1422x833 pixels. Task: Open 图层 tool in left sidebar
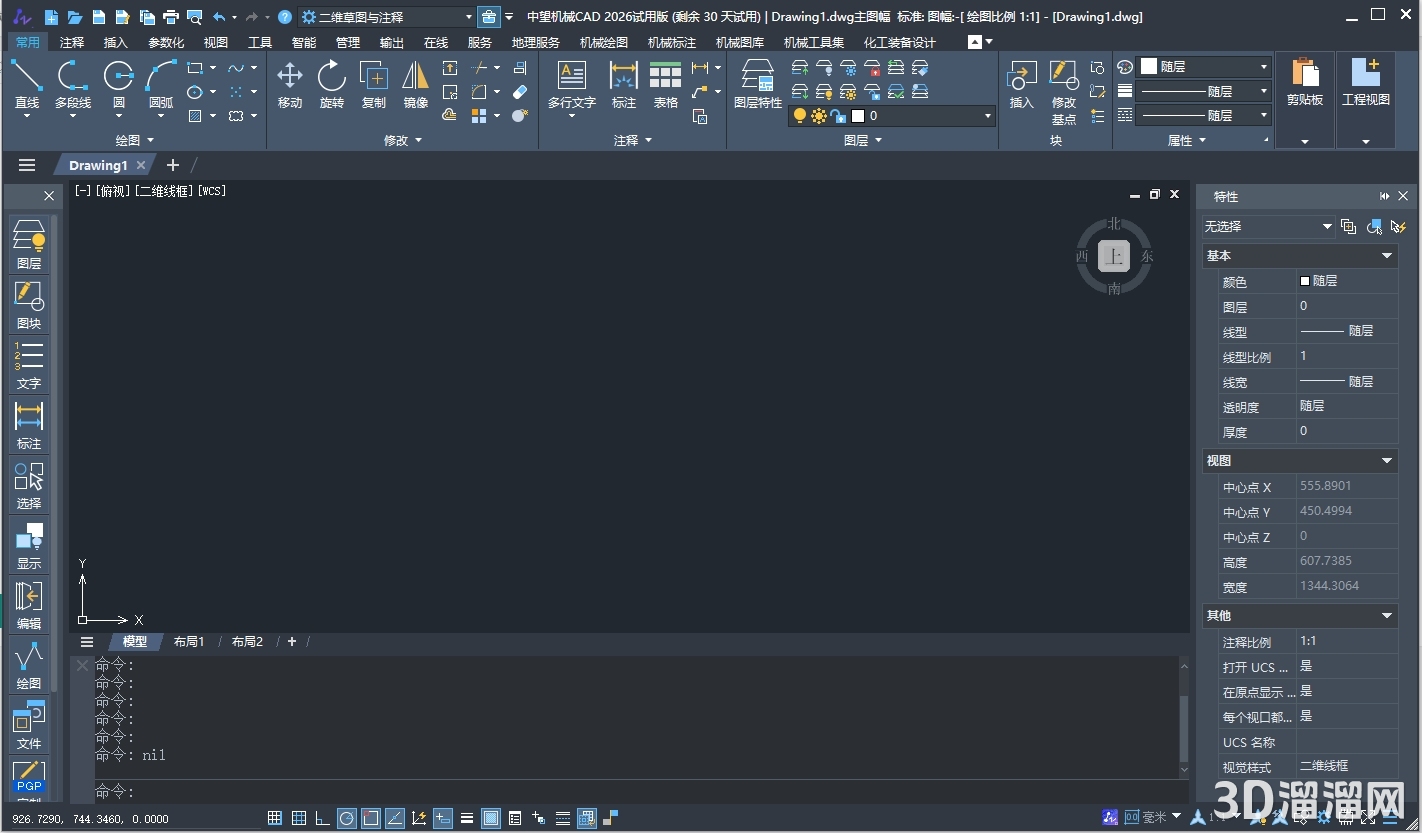pyautogui.click(x=29, y=245)
